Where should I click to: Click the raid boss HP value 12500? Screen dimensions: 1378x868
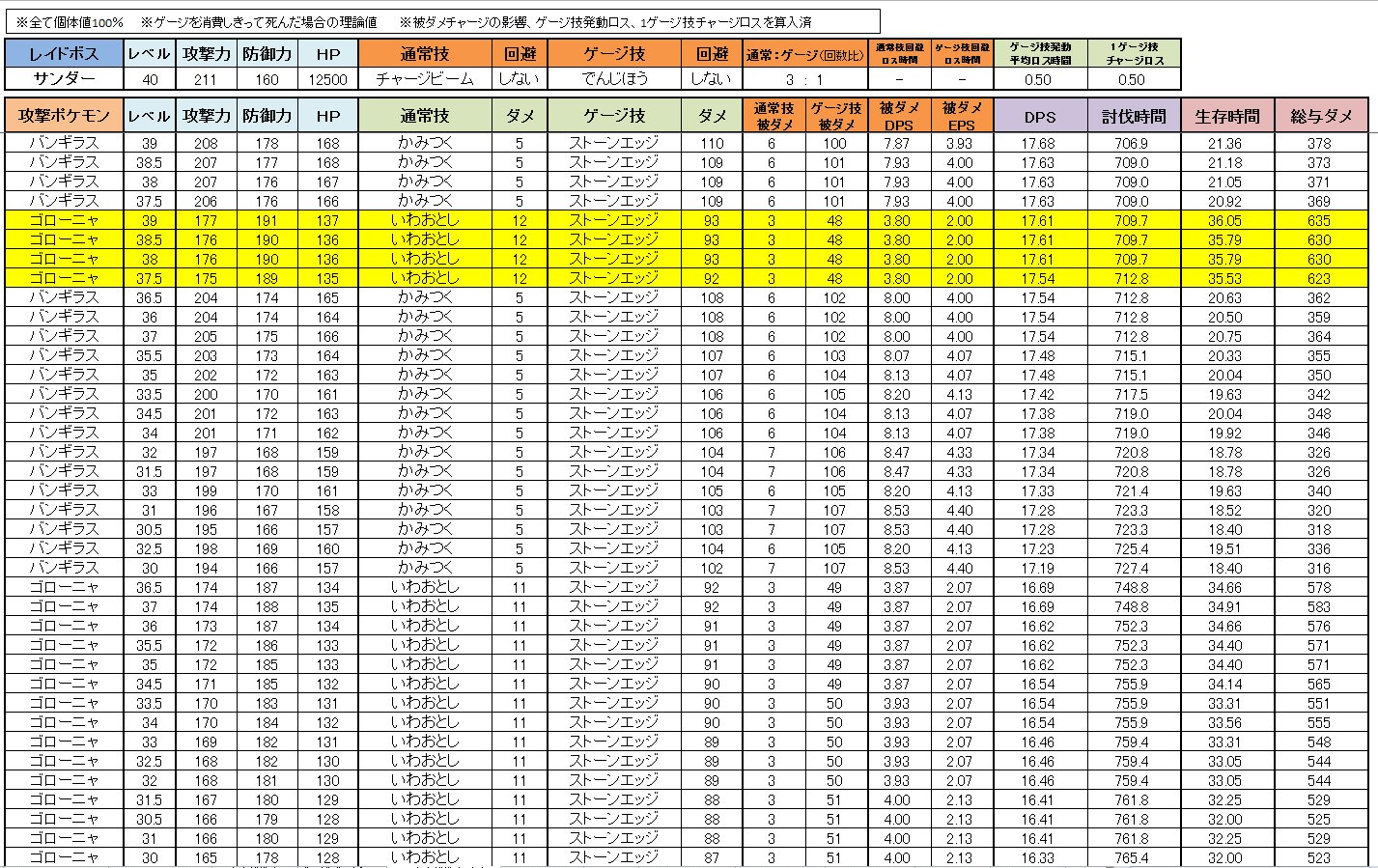(x=328, y=79)
